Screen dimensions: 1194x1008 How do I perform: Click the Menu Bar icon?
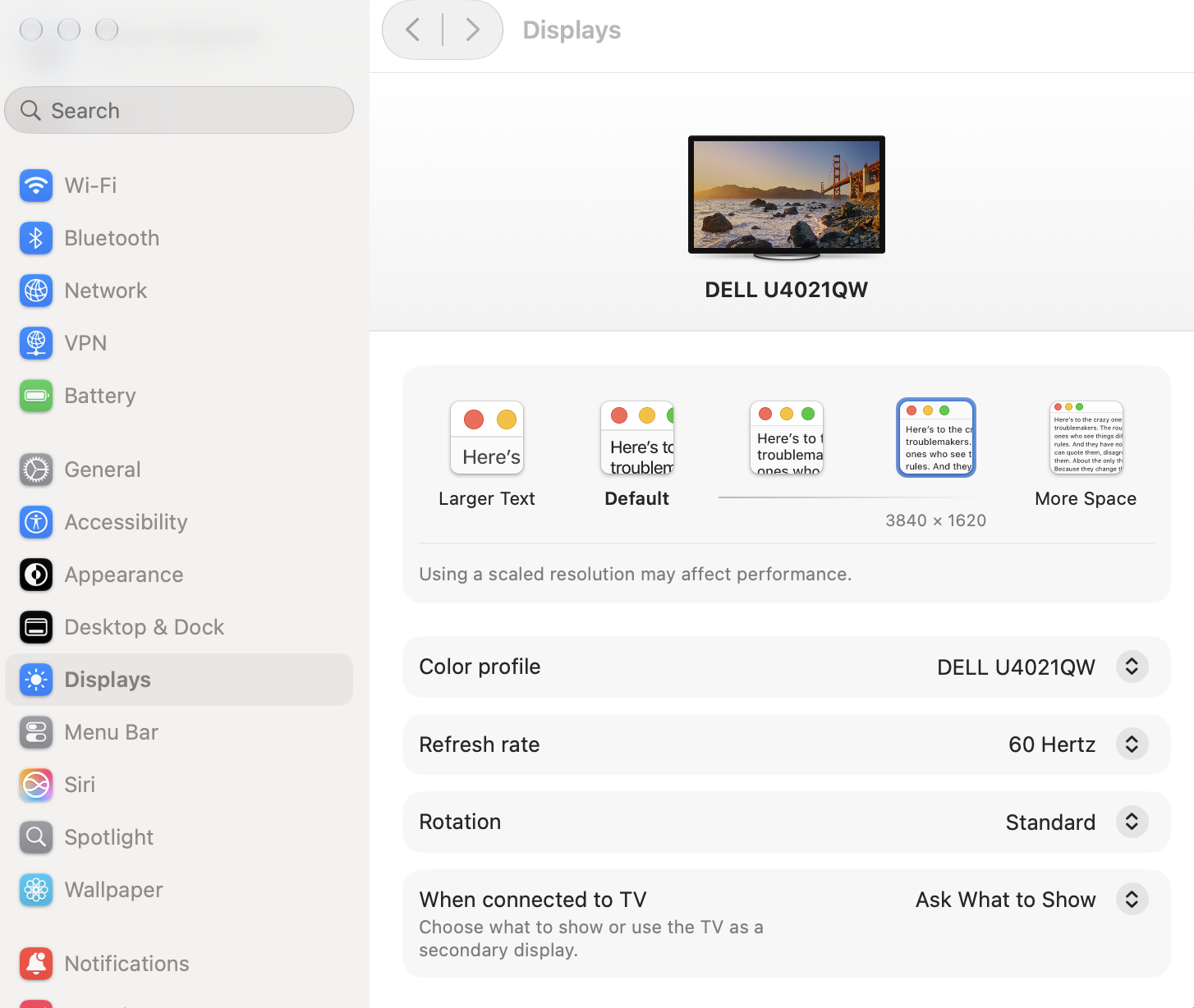tap(36, 732)
